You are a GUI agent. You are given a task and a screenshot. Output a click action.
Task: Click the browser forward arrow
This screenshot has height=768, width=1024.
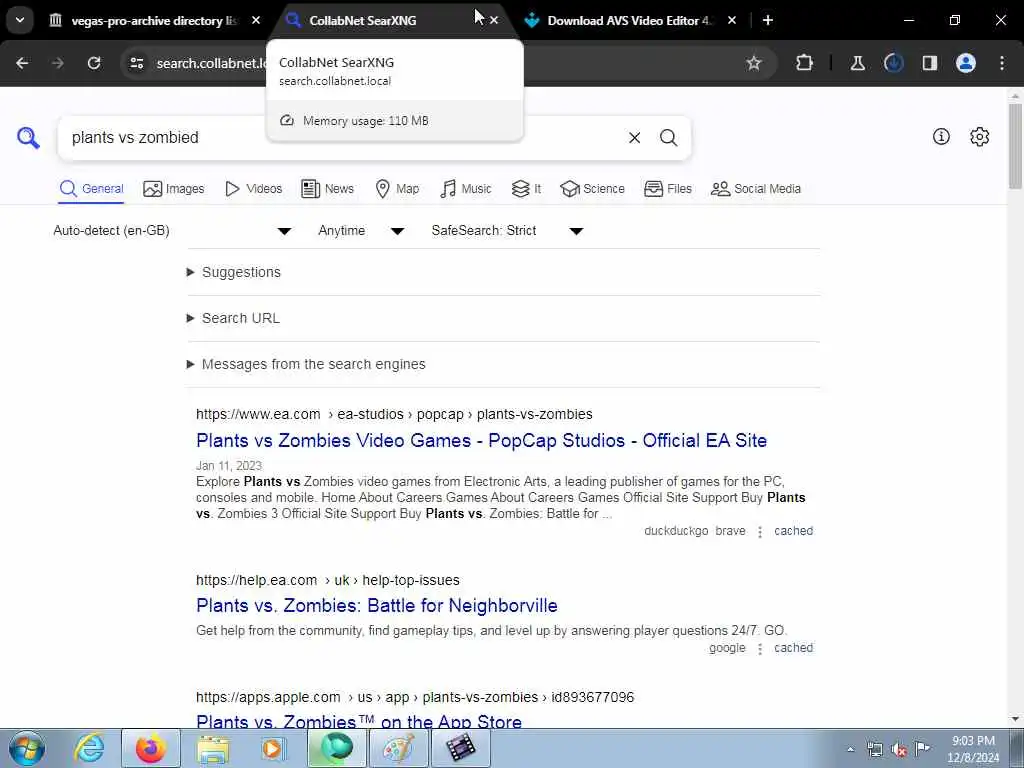click(58, 63)
